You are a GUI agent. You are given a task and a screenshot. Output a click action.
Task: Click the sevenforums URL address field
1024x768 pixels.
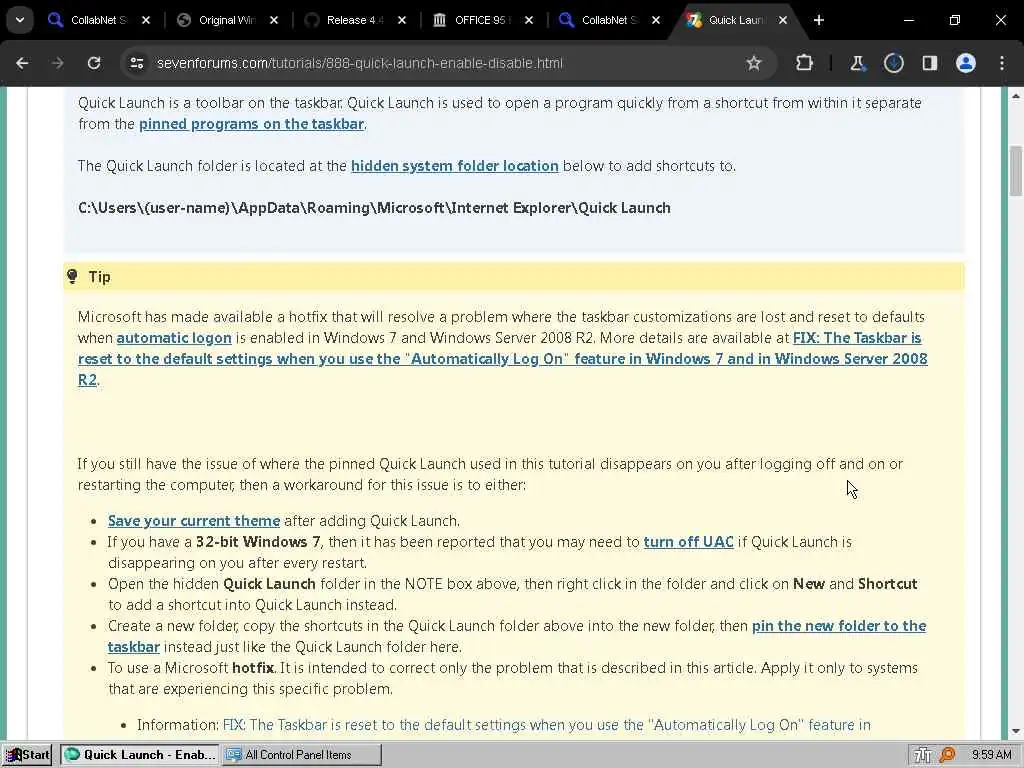[360, 63]
